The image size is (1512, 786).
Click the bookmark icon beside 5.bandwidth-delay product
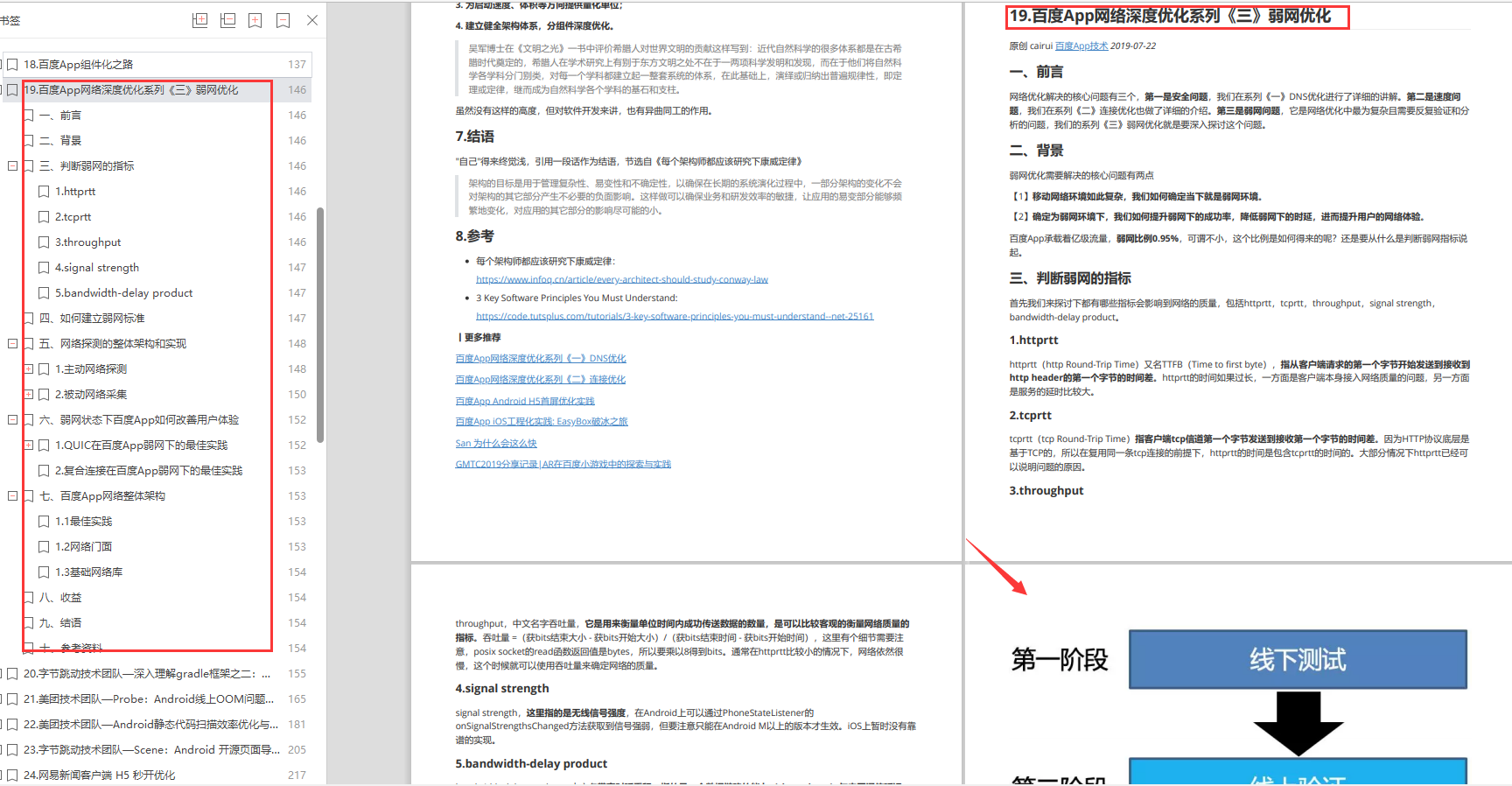click(44, 293)
